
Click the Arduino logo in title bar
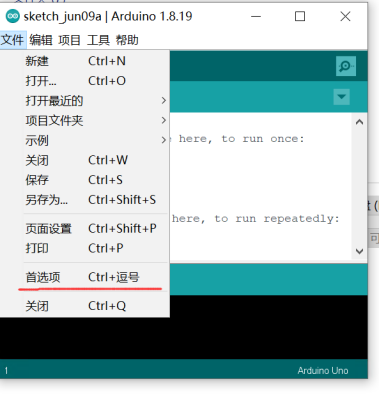pyautogui.click(x=13, y=16)
